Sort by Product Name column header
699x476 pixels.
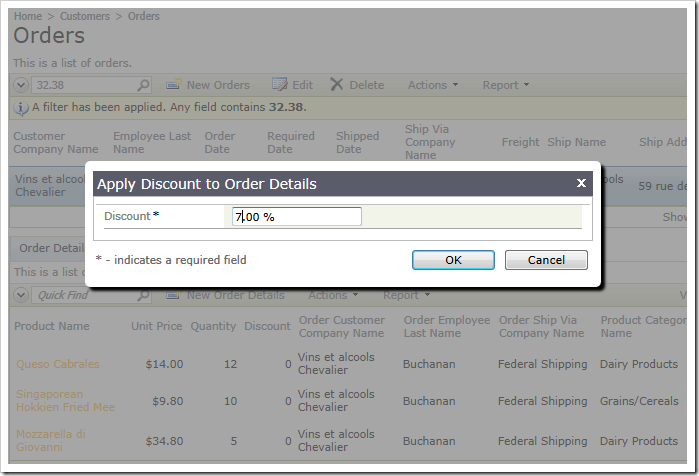[52, 326]
